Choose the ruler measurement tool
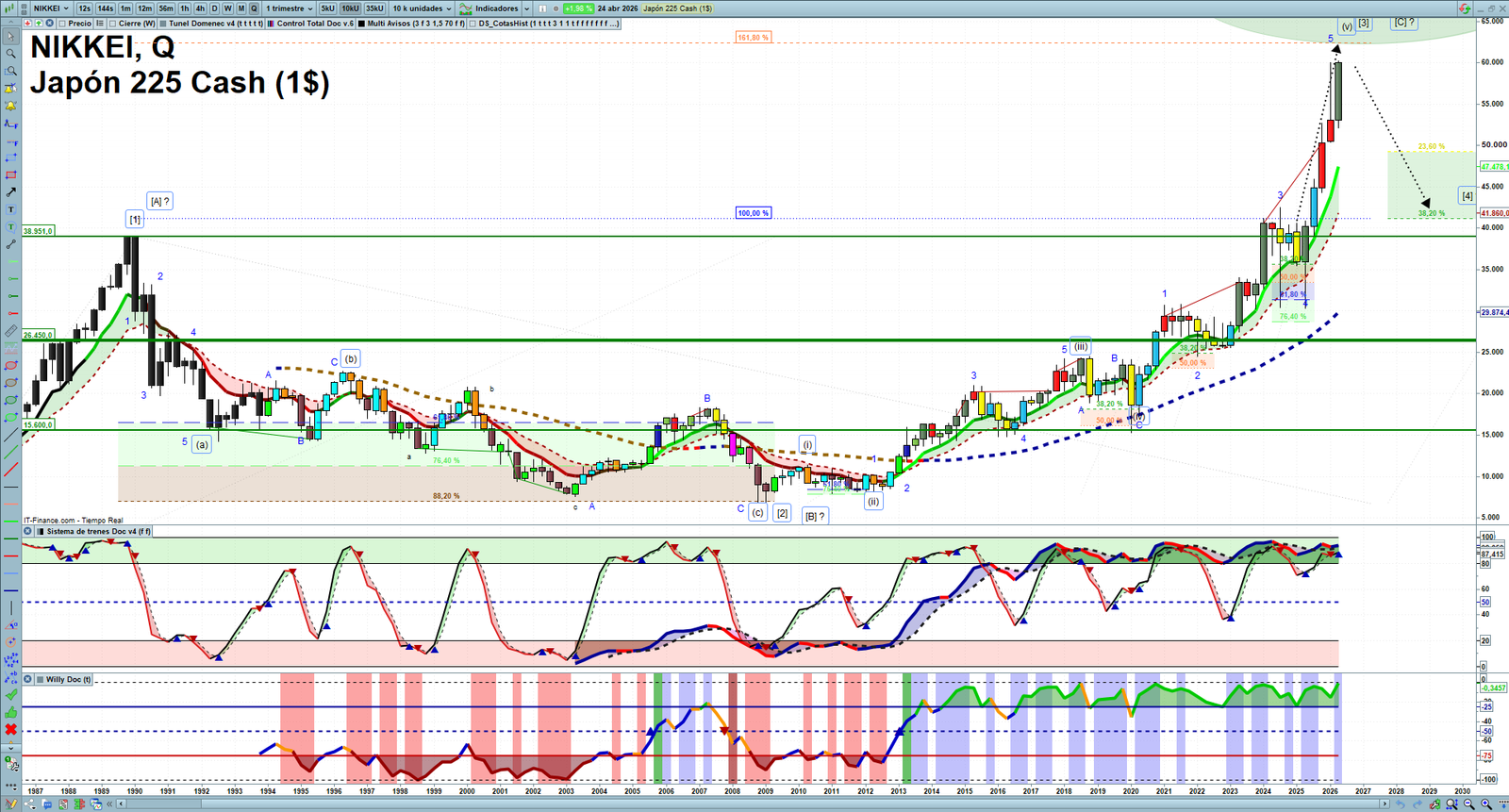 pos(11,331)
